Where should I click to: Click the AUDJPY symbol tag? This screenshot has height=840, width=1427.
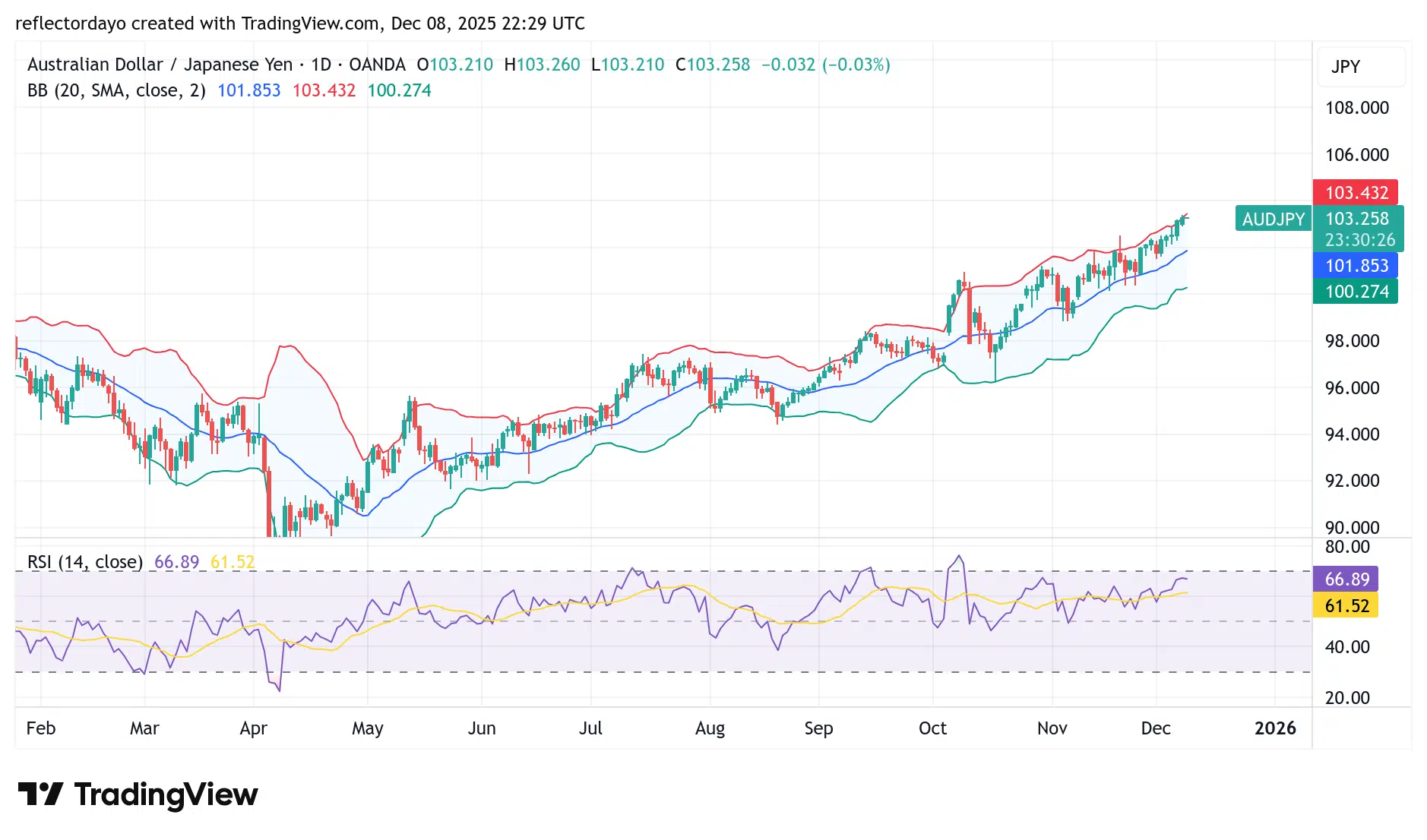click(x=1273, y=219)
